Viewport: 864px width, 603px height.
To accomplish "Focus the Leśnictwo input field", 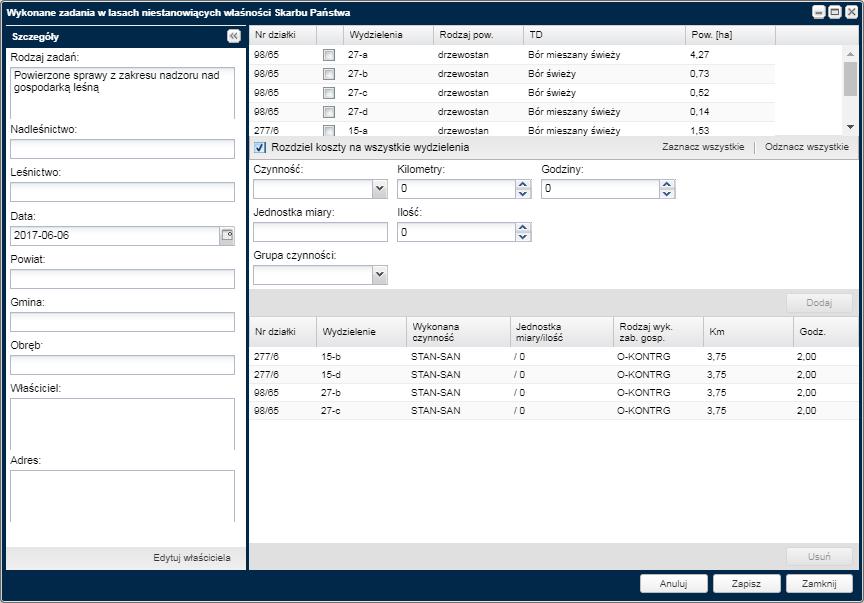I will point(122,192).
